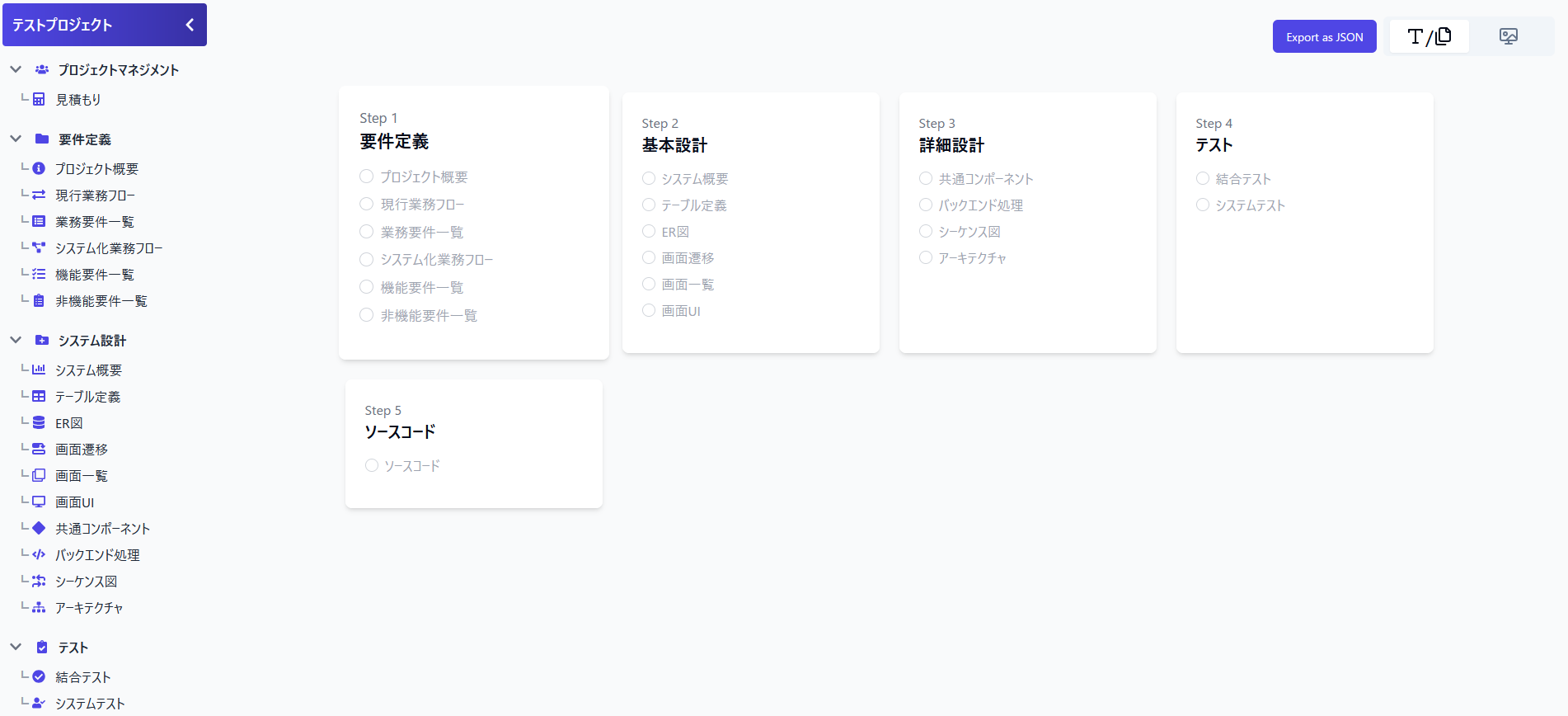
Task: Open 見積もり in sidebar
Action: [x=78, y=99]
